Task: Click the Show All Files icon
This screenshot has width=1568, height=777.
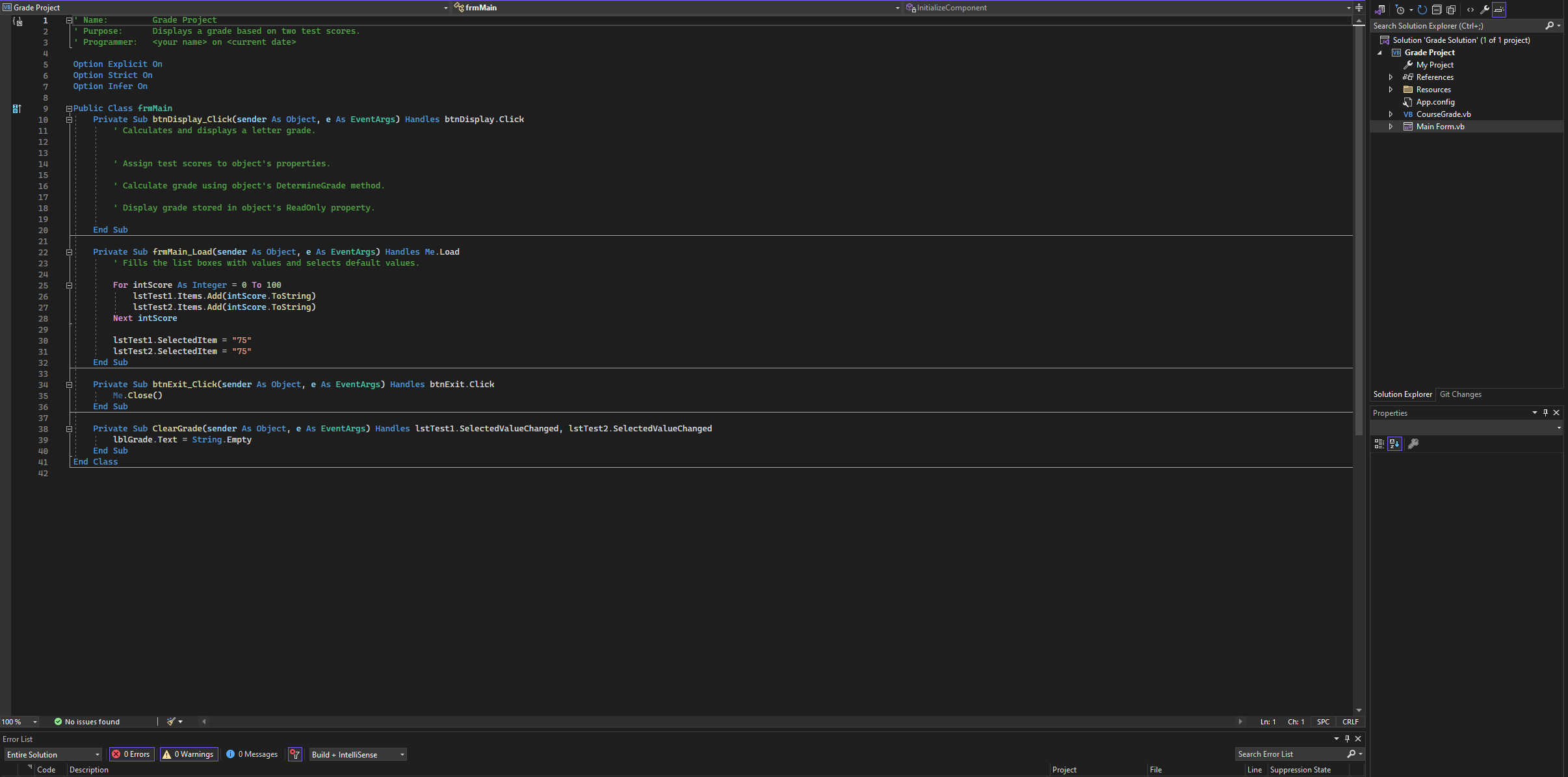Action: click(1451, 9)
